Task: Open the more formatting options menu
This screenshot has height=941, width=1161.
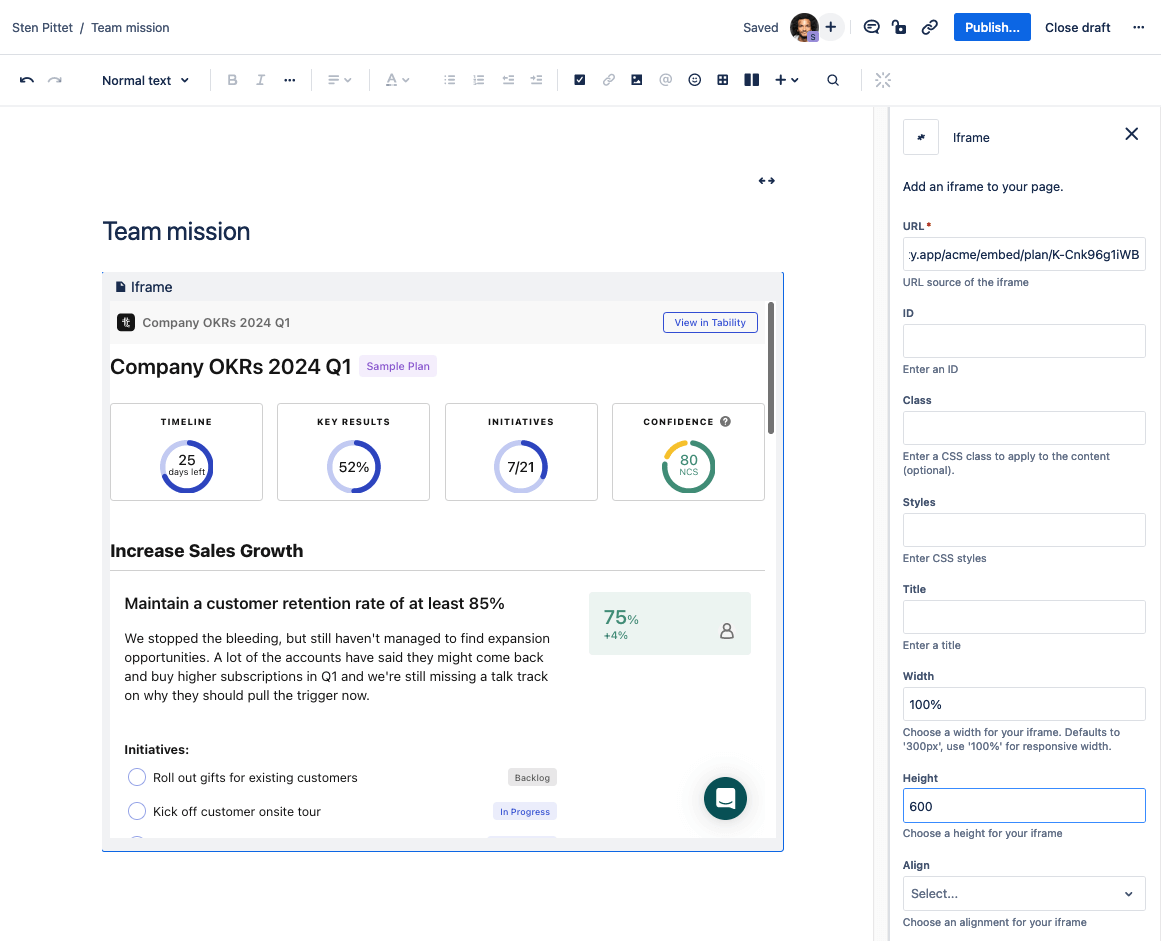Action: click(289, 79)
